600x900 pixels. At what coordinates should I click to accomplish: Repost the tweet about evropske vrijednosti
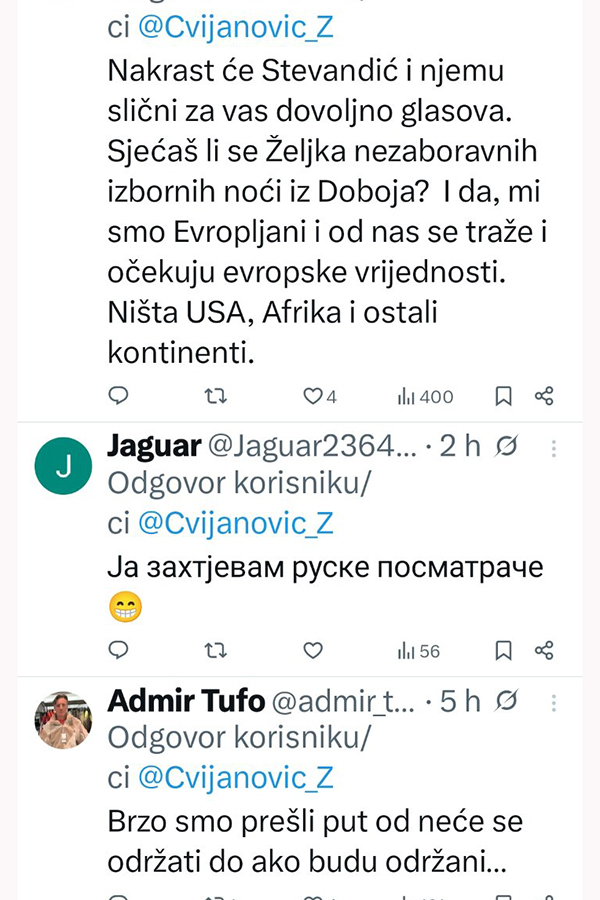coord(215,396)
